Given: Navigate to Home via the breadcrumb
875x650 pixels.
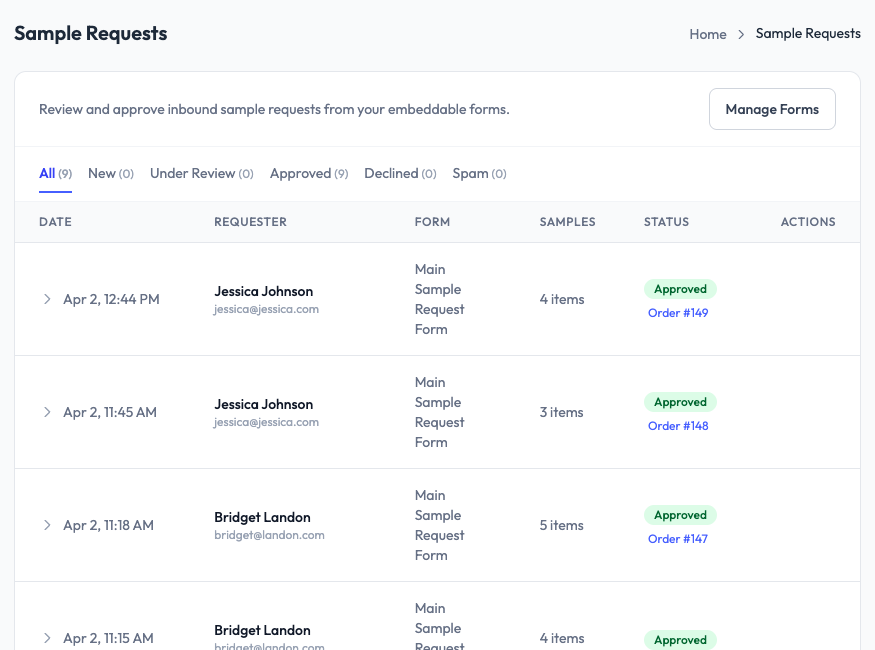Looking at the screenshot, I should click(x=708, y=34).
